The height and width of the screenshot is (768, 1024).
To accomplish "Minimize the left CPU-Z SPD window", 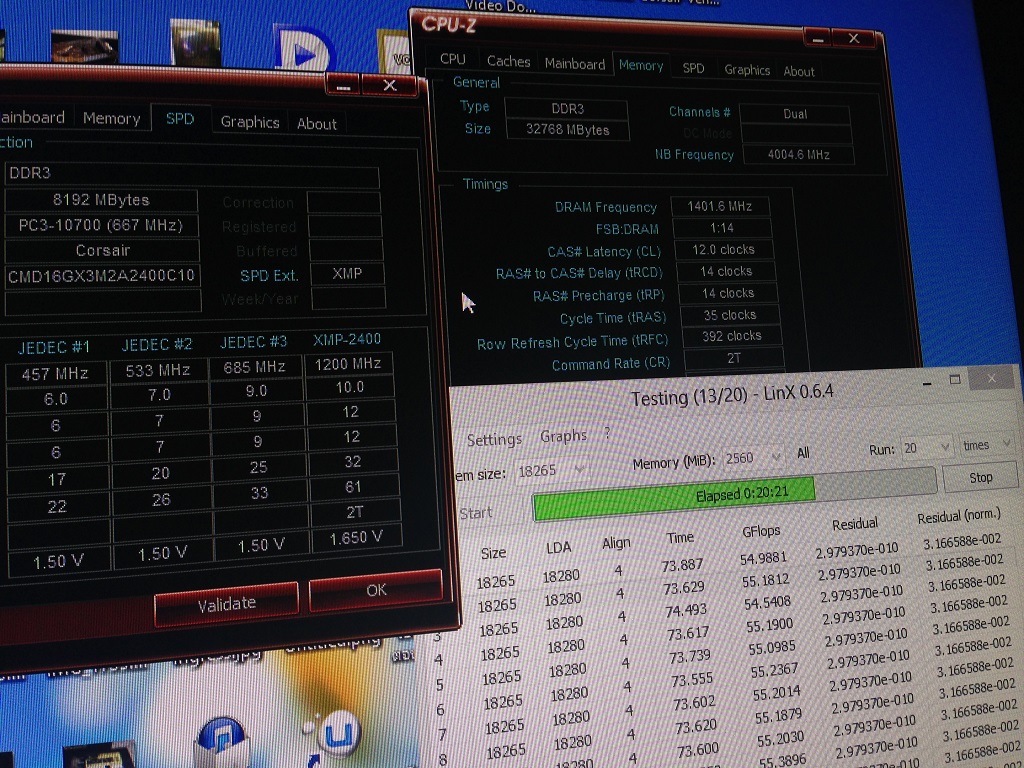I will (344, 86).
